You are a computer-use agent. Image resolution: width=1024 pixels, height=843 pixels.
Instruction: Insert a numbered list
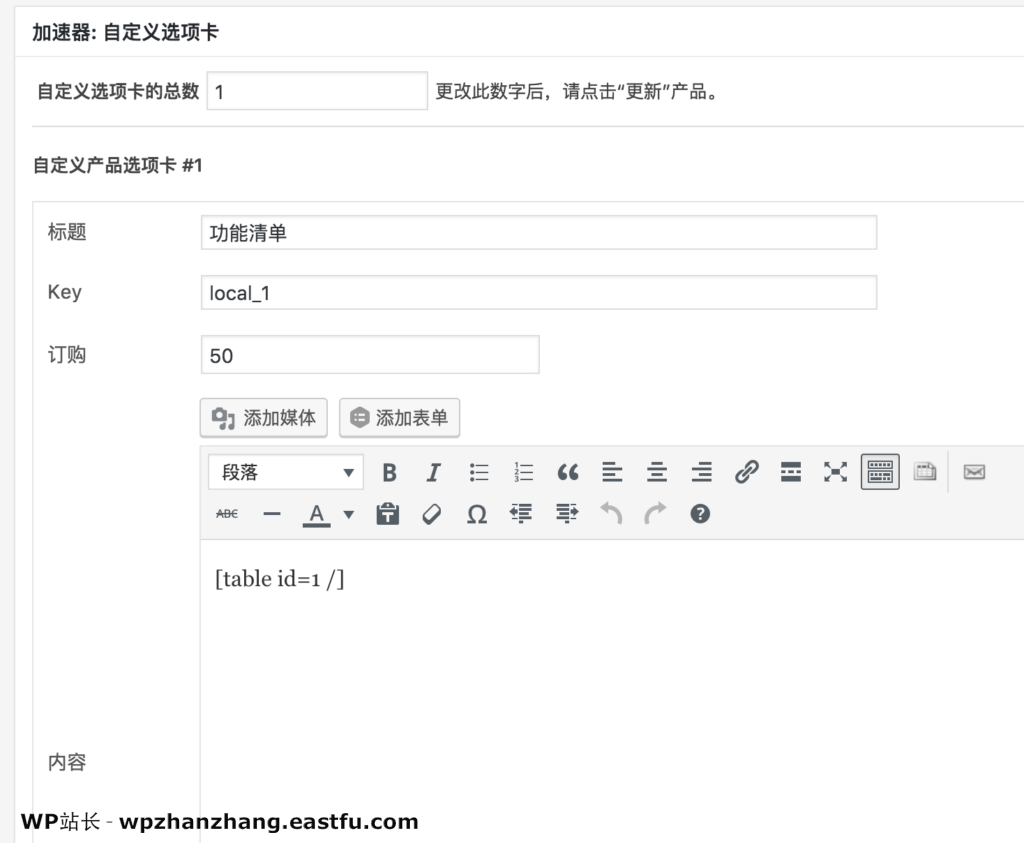[523, 473]
